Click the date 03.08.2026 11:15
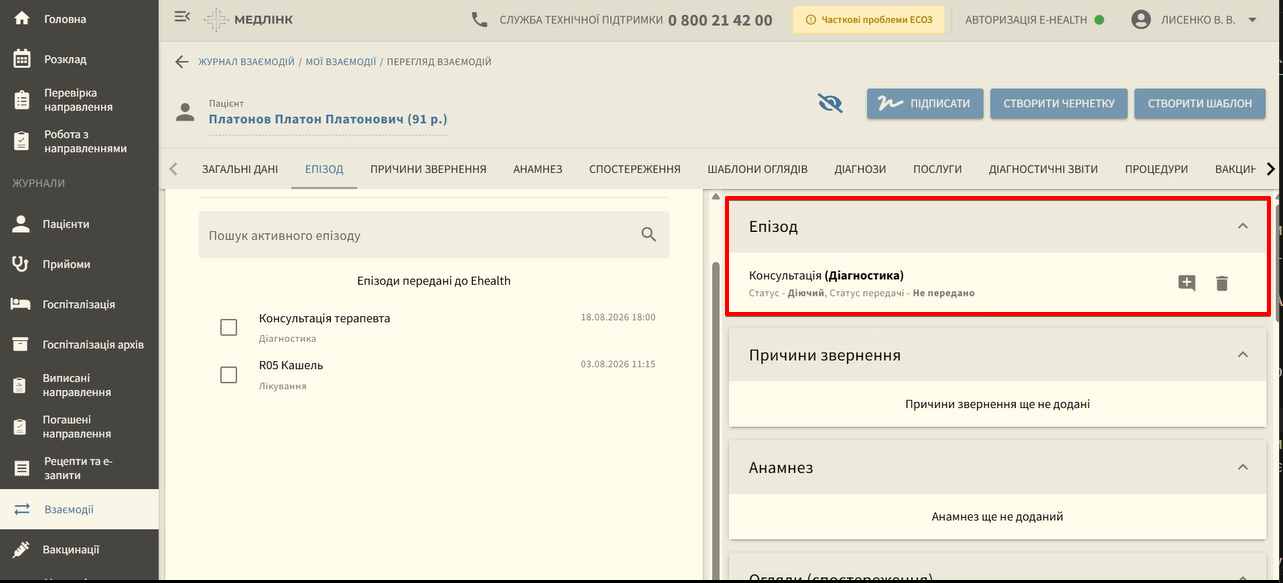 pos(618,364)
